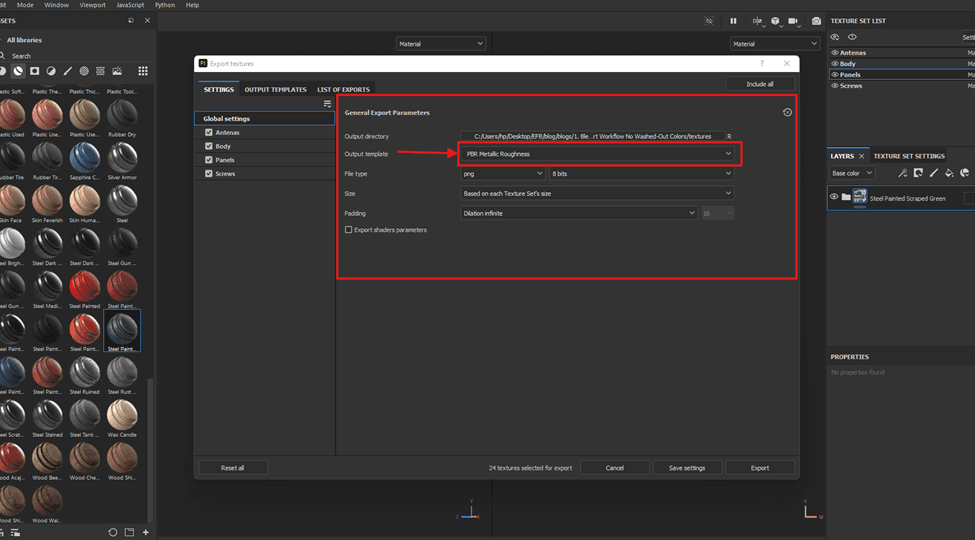Image resolution: width=975 pixels, height=540 pixels.
Task: Switch to the Output Templates tab
Action: (x=275, y=90)
